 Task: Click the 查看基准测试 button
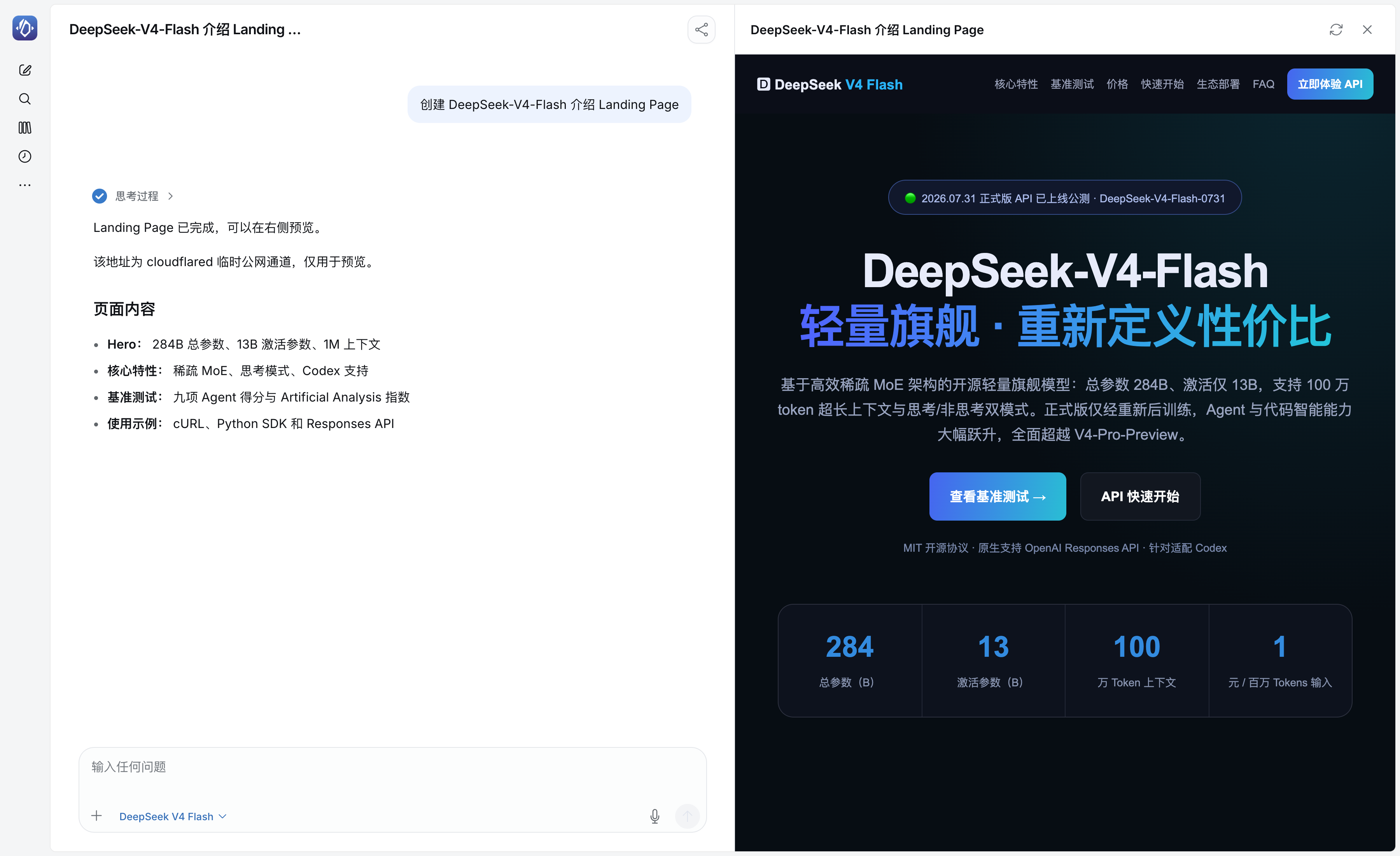(x=998, y=496)
